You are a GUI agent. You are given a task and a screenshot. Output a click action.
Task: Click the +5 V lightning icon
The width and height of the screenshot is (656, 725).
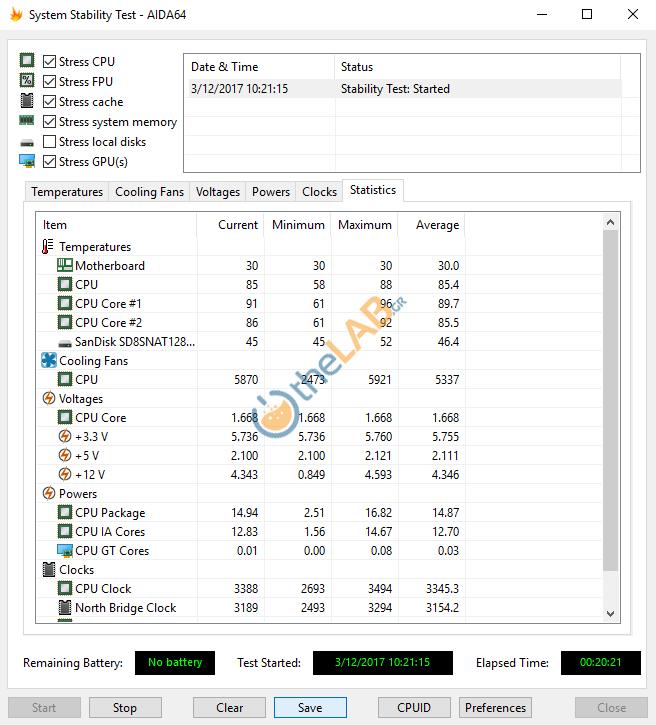pos(65,455)
